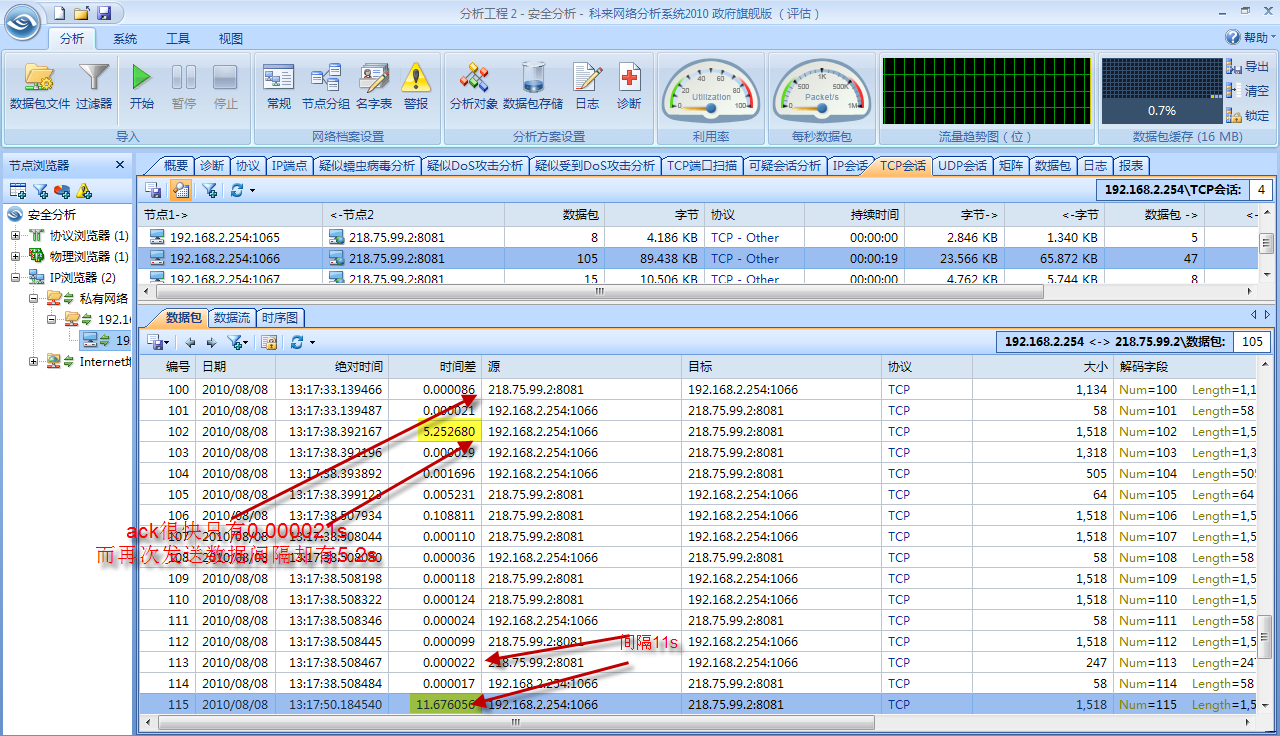Expand the Internet地址 tree node
Image resolution: width=1280 pixels, height=736 pixels.
pyautogui.click(x=33, y=361)
